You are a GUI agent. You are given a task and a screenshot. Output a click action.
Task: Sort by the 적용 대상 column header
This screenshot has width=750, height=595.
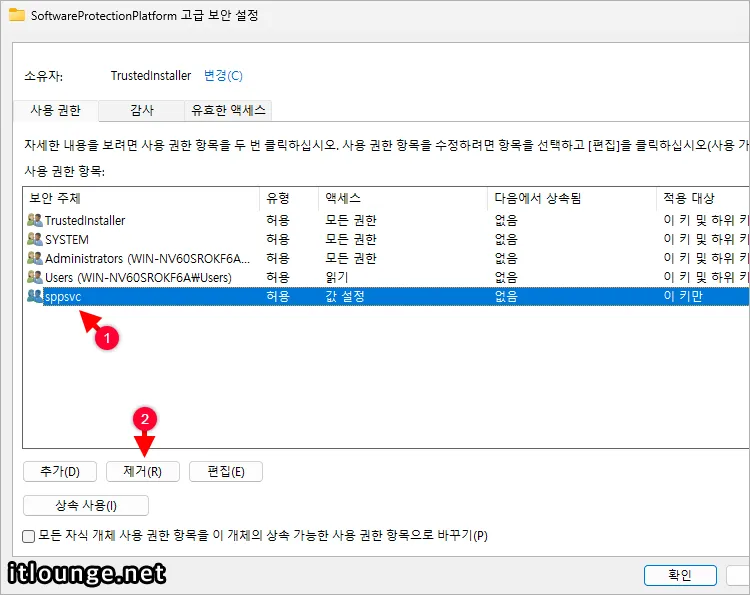coord(703,198)
